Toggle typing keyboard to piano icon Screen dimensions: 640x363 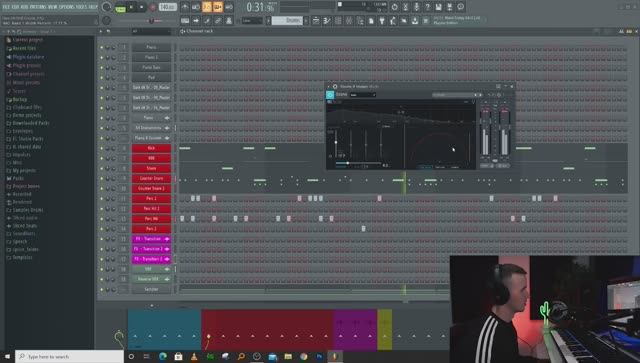(185, 20)
